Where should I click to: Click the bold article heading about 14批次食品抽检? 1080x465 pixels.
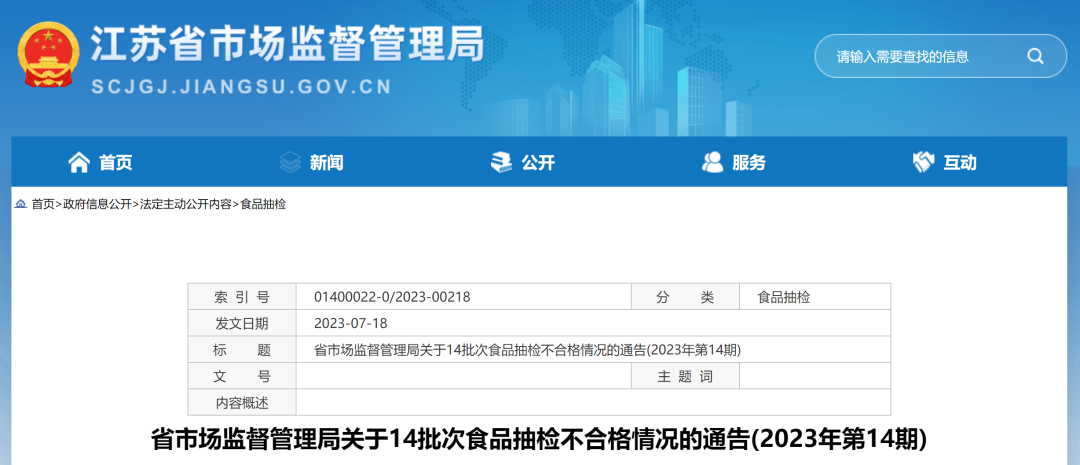(539, 439)
